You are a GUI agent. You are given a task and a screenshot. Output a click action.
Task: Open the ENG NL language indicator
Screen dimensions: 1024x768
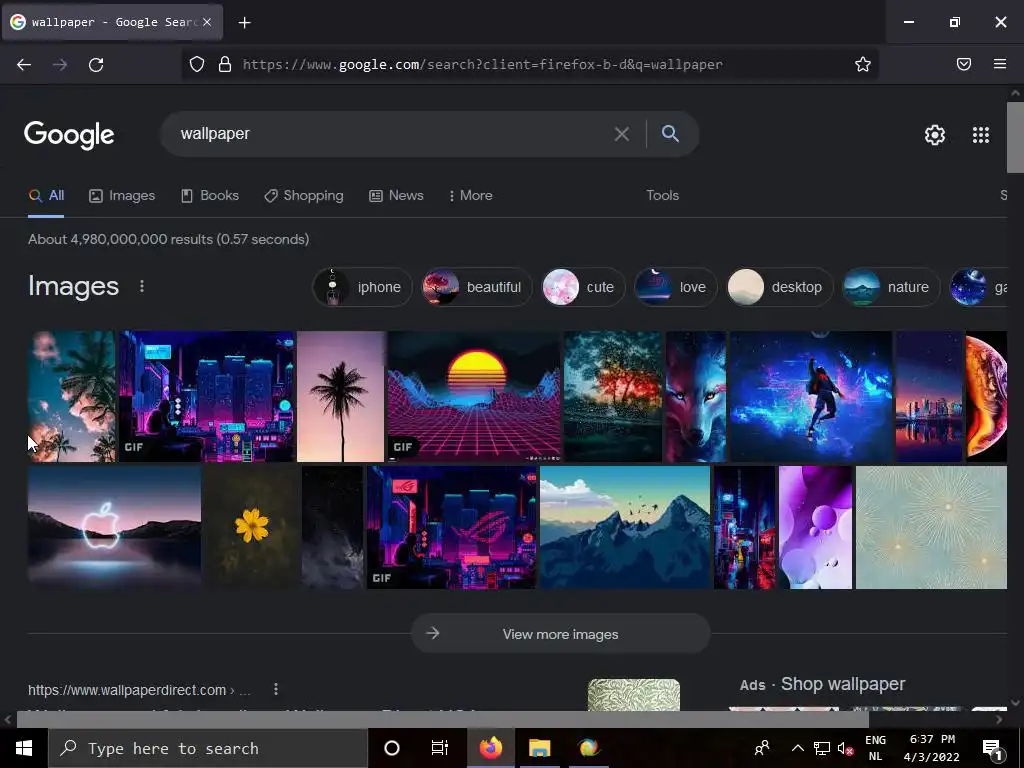875,748
